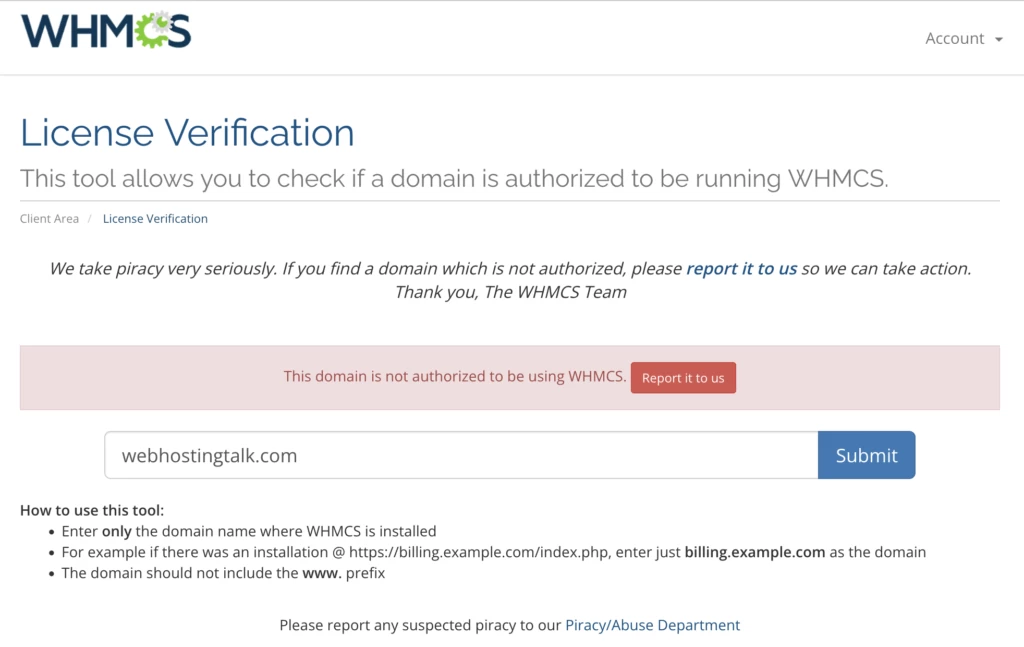The width and height of the screenshot is (1024, 647).
Task: Select the License Verification breadcrumb
Action: point(155,218)
